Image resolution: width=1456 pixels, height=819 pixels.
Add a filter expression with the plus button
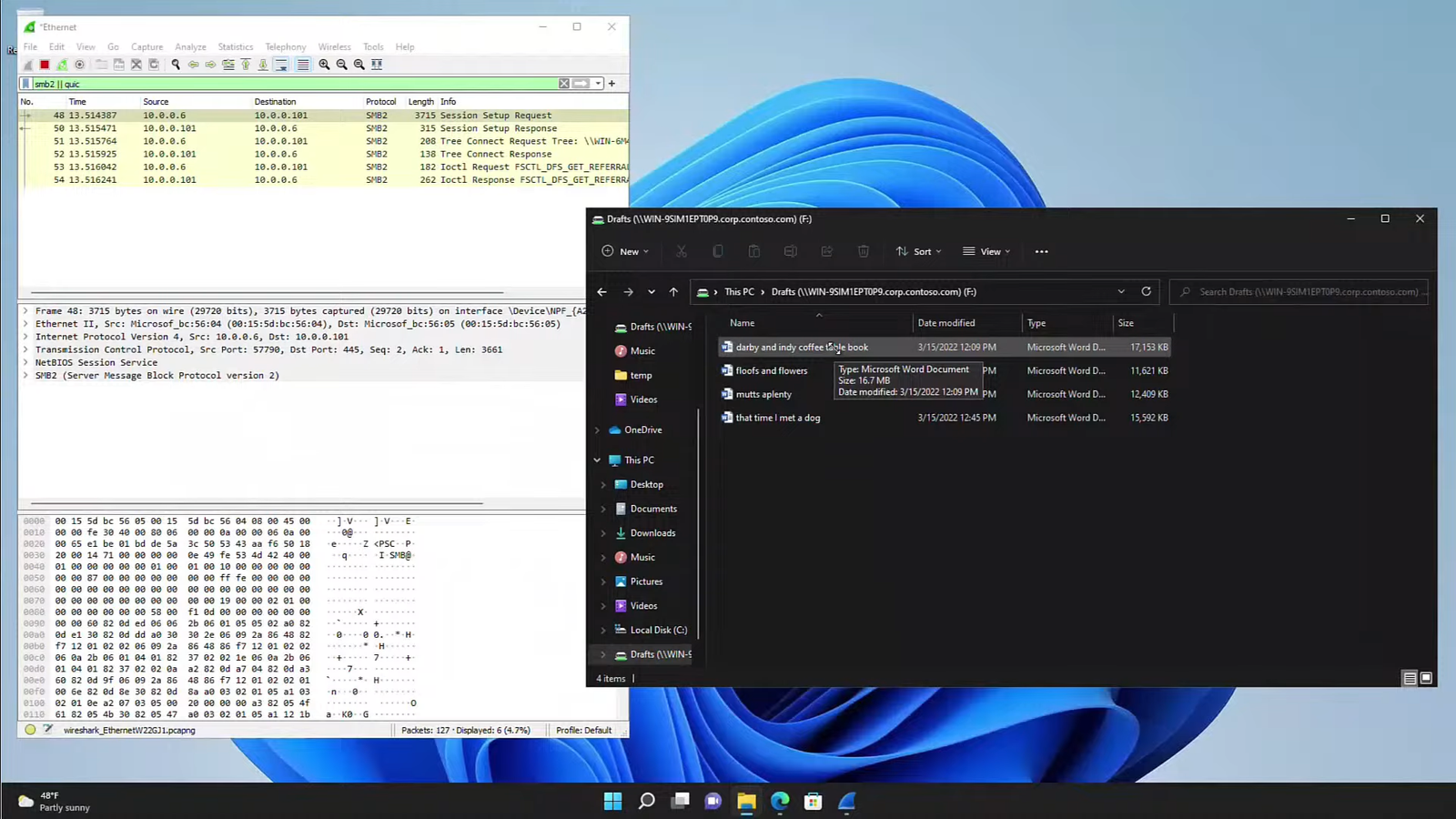[611, 83]
